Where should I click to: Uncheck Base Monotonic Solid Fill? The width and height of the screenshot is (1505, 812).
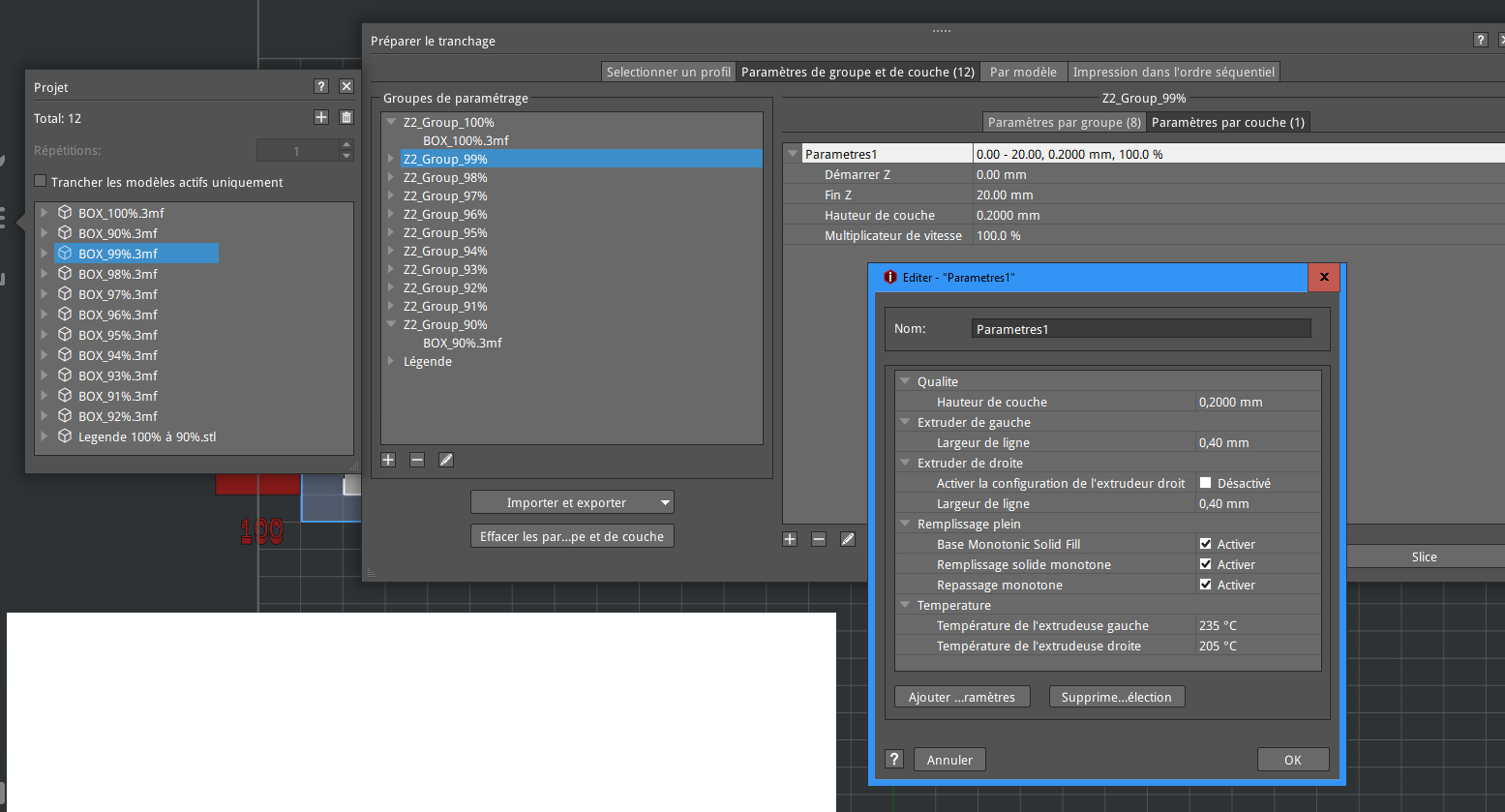tap(1205, 543)
